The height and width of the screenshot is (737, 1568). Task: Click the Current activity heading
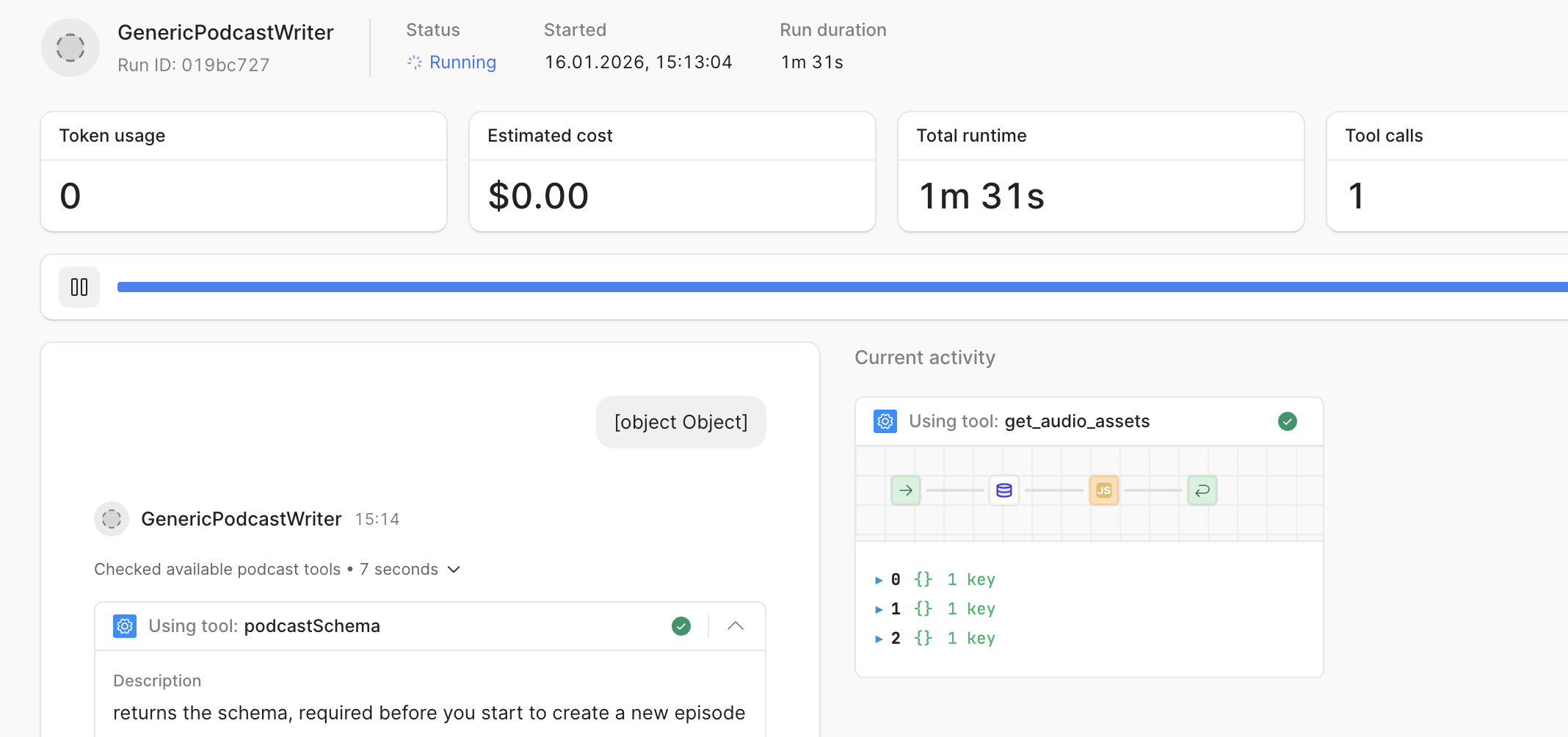(x=925, y=357)
